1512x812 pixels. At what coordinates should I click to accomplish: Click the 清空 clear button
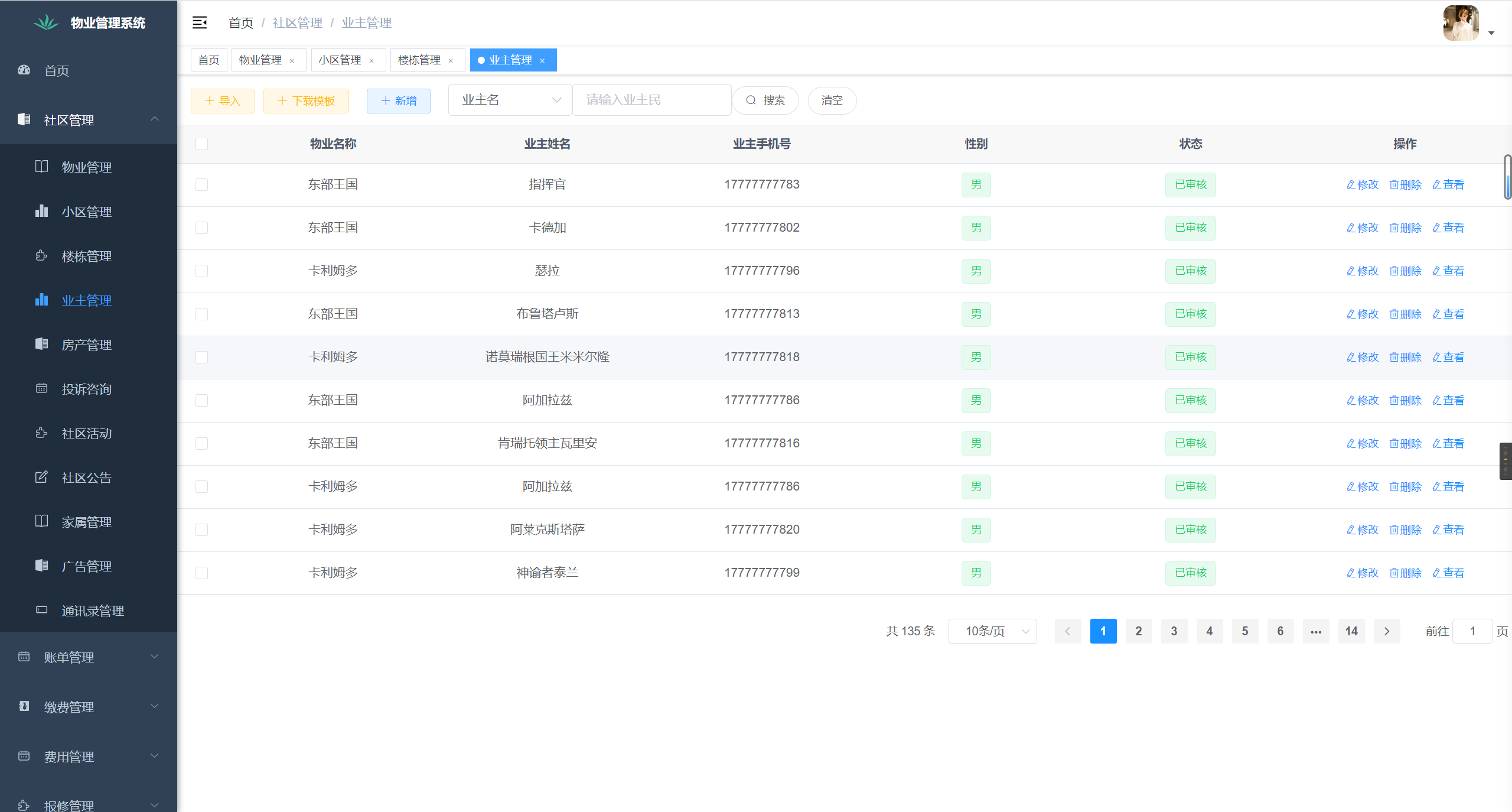[x=832, y=100]
